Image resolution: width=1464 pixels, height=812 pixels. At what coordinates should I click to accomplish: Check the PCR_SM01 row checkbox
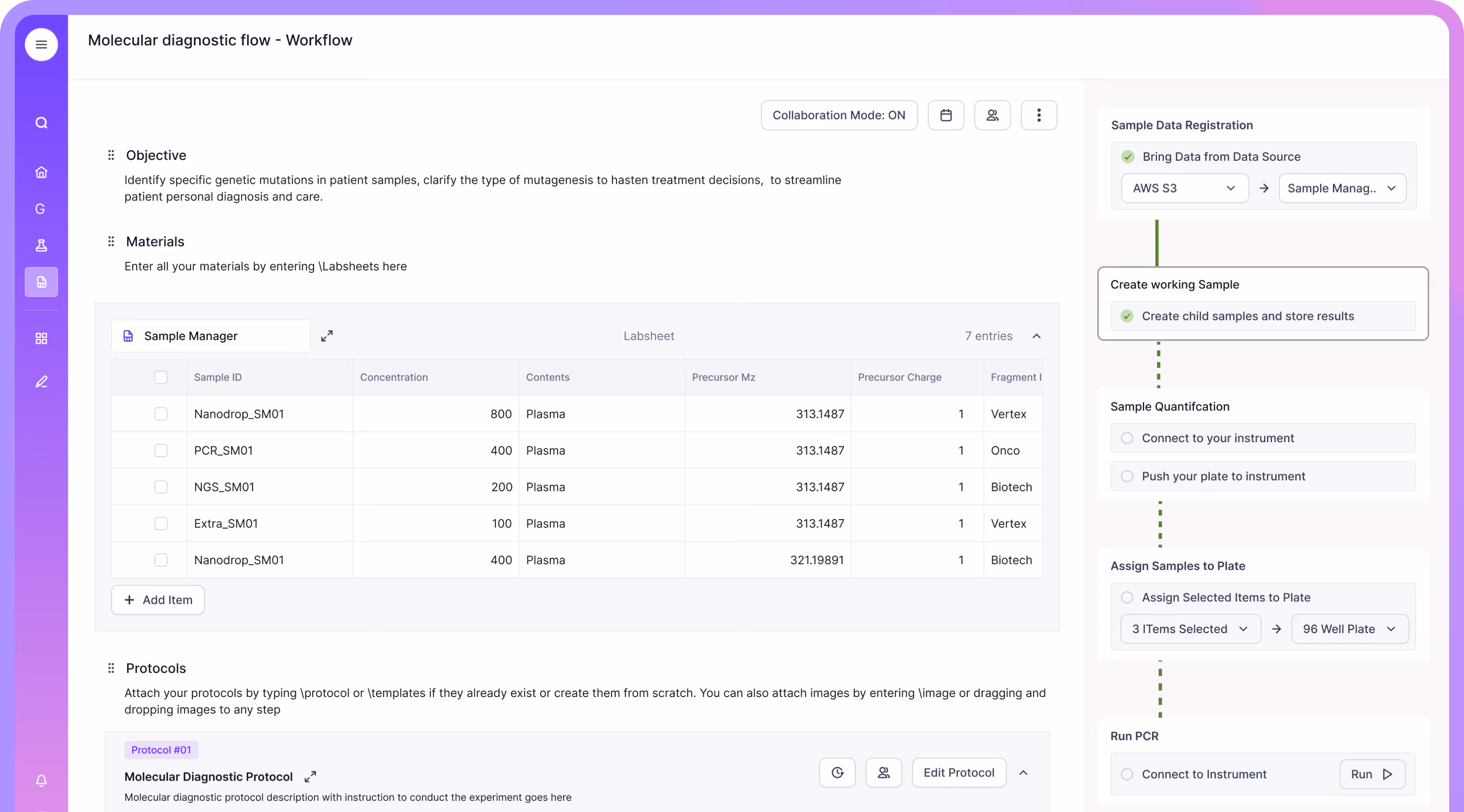click(x=161, y=451)
